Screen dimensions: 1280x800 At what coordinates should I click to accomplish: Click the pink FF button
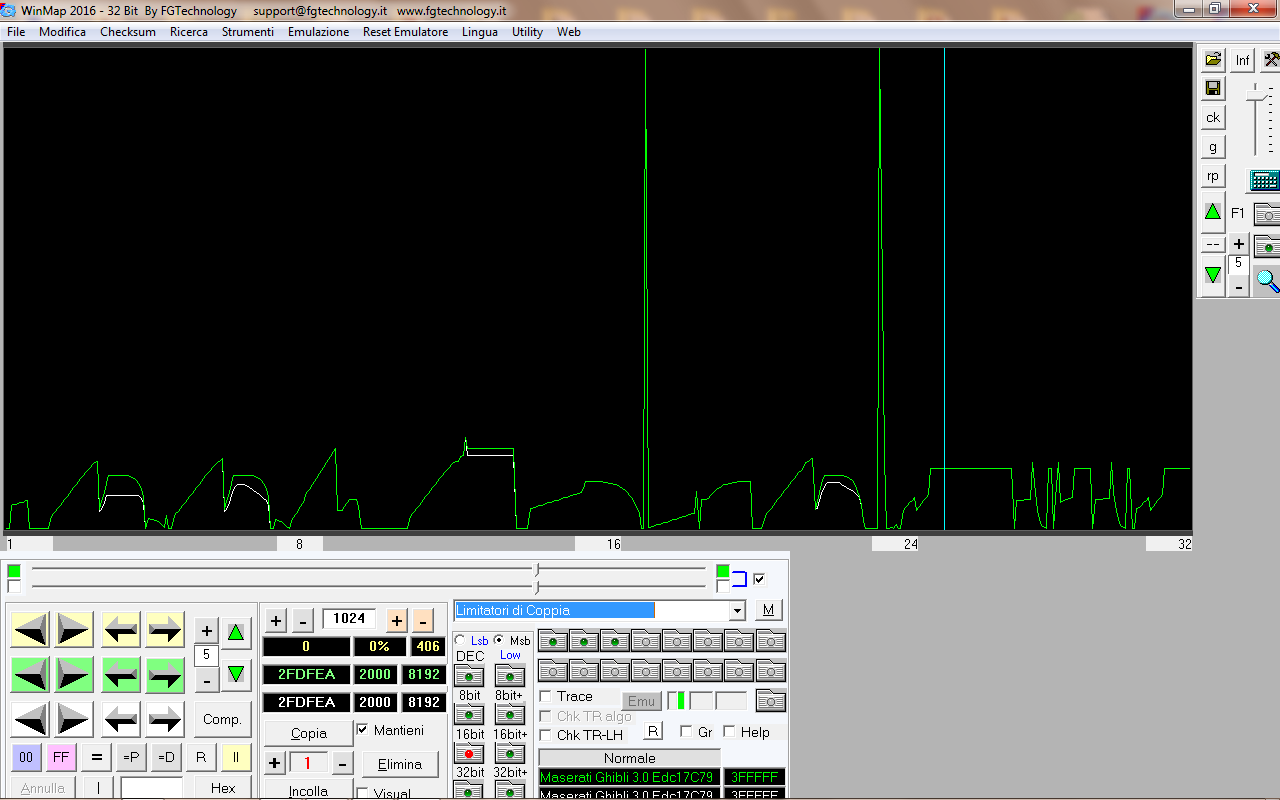click(61, 757)
